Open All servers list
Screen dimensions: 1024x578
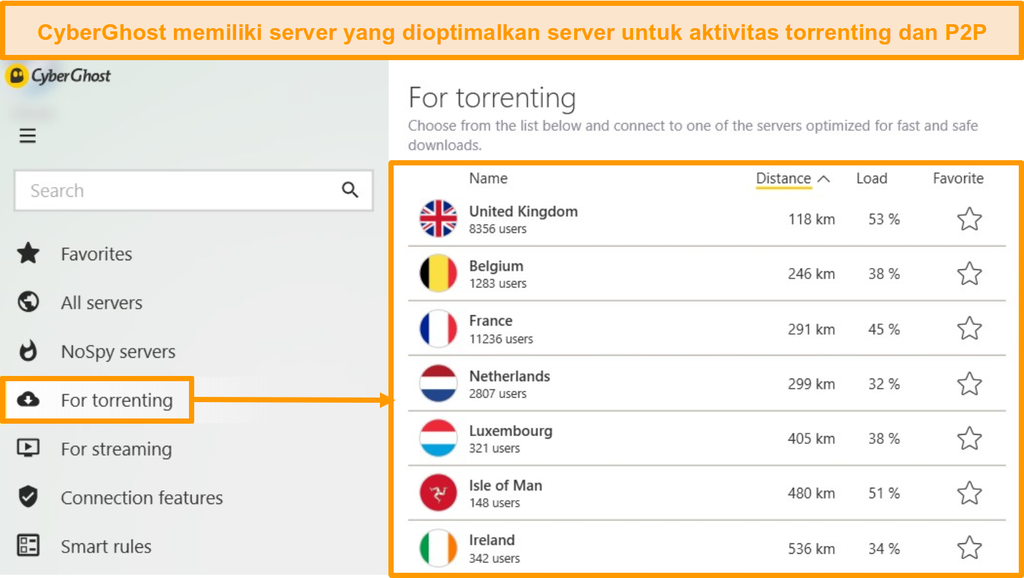(101, 303)
